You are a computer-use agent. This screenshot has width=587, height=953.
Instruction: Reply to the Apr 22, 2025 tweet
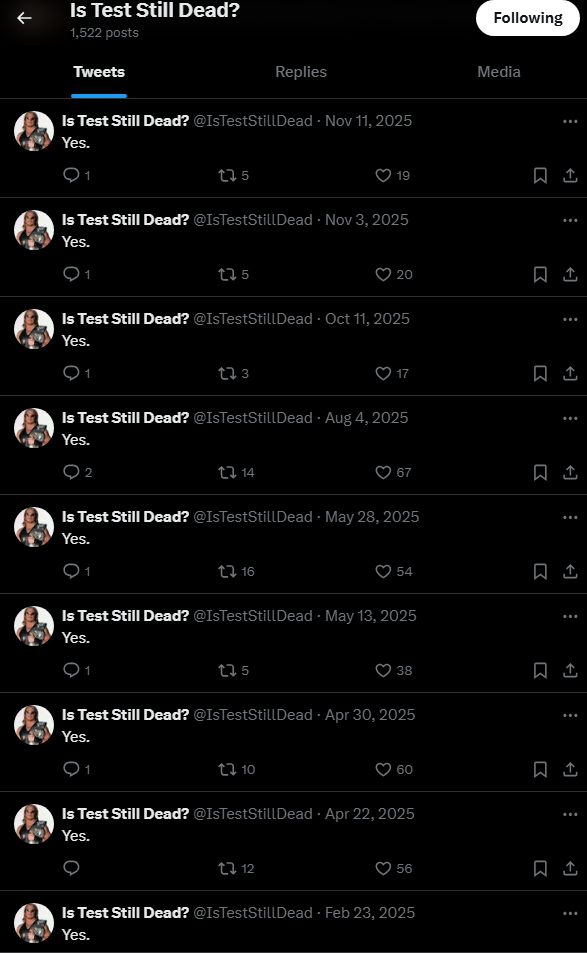pos(71,868)
